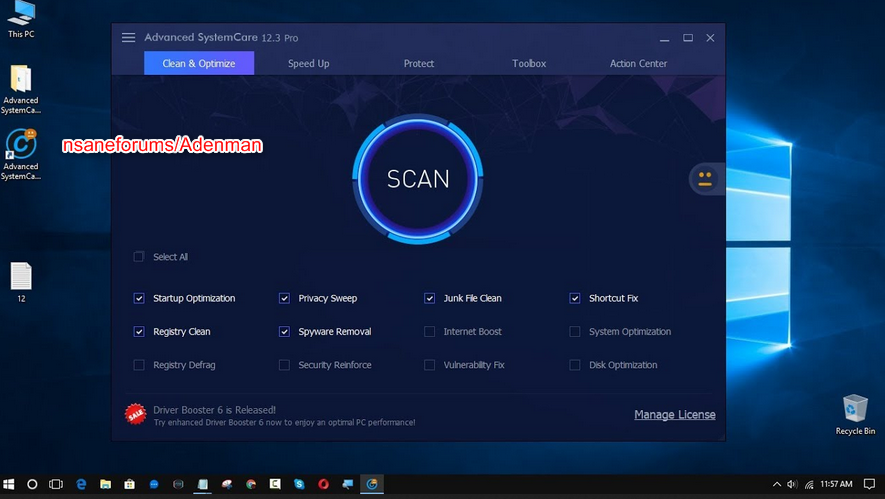This screenshot has height=499, width=885.
Task: Launch Skype from taskbar
Action: click(x=299, y=484)
